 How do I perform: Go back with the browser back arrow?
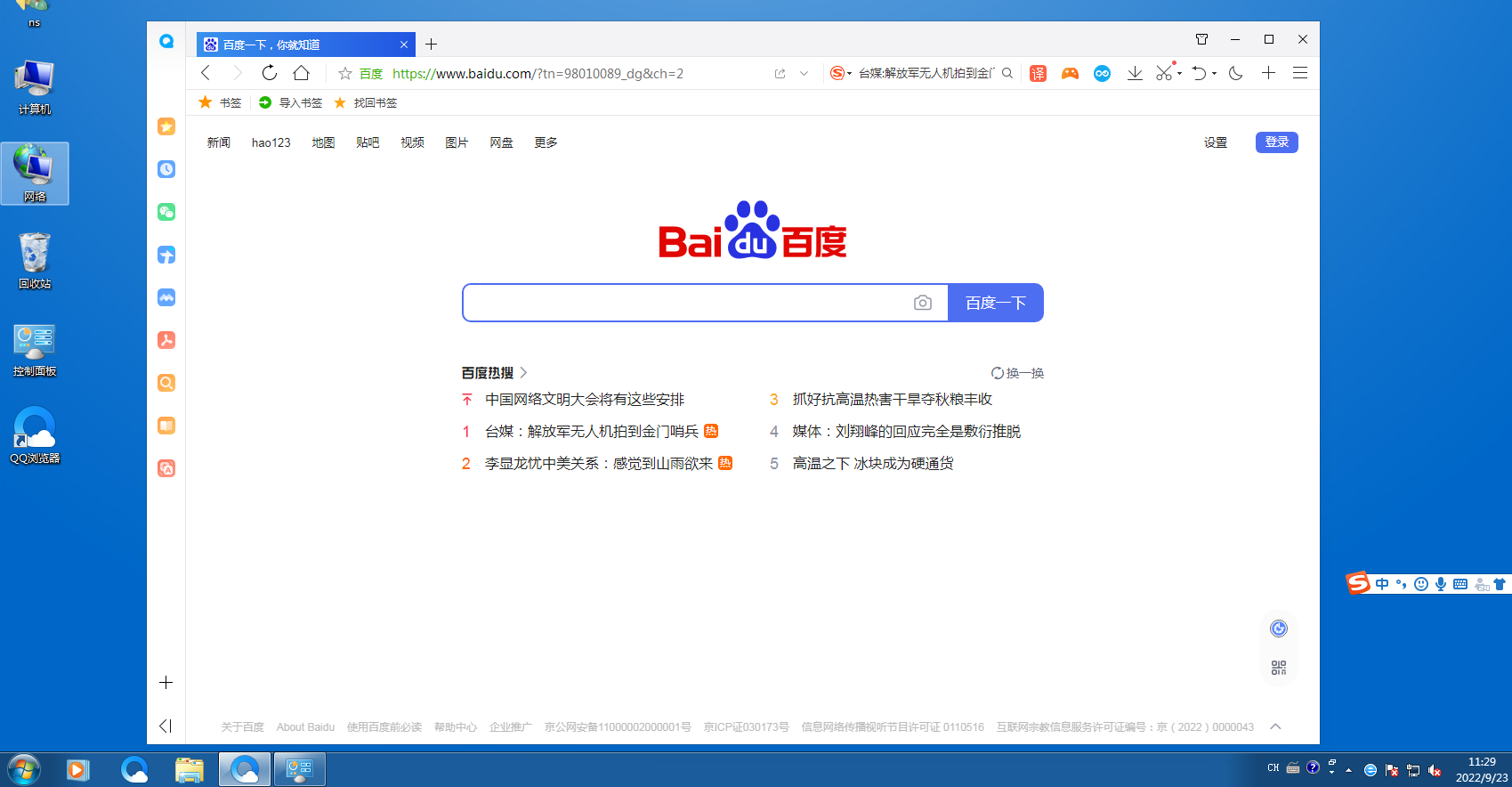(206, 73)
